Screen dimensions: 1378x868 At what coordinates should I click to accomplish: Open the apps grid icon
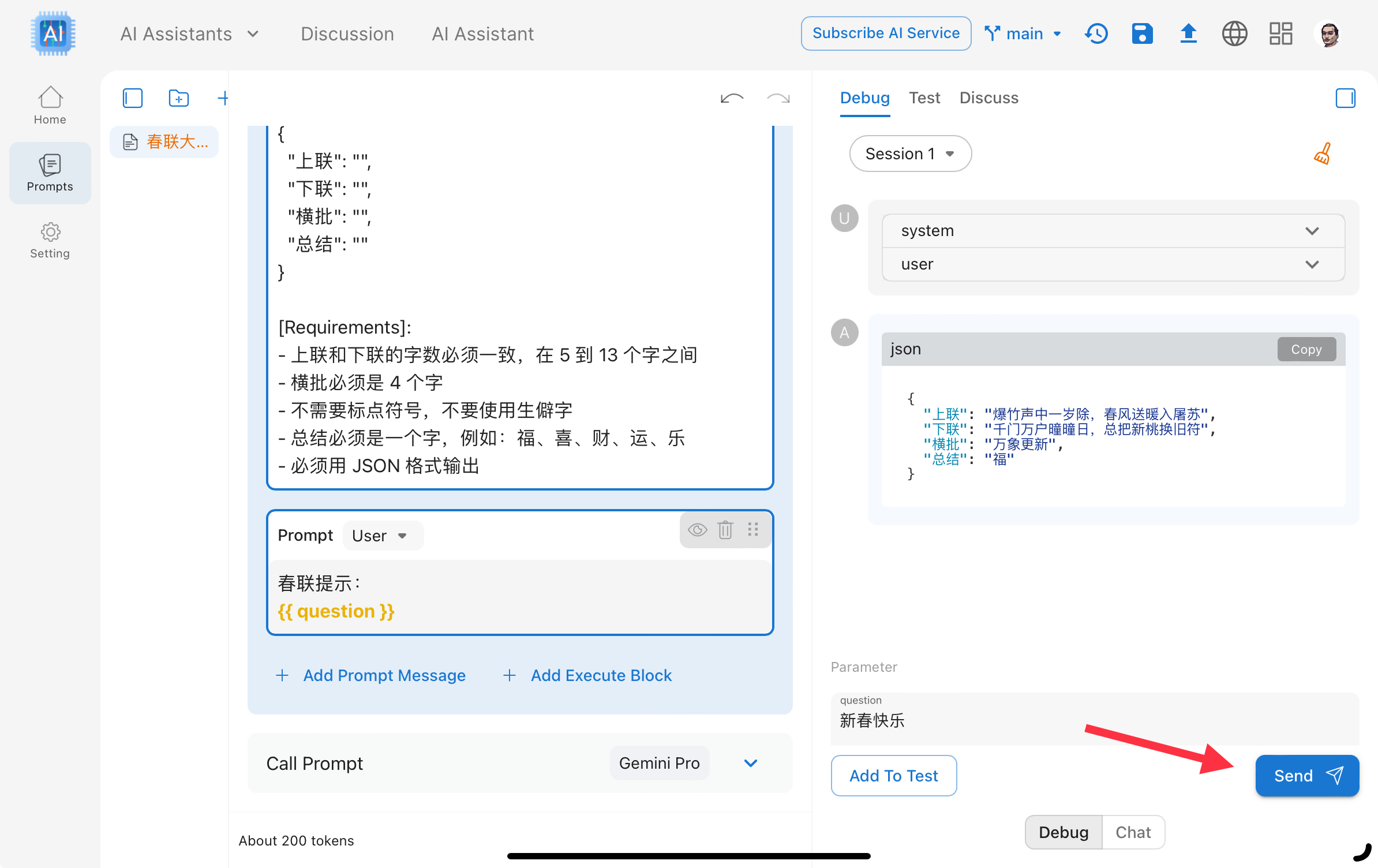[1280, 33]
